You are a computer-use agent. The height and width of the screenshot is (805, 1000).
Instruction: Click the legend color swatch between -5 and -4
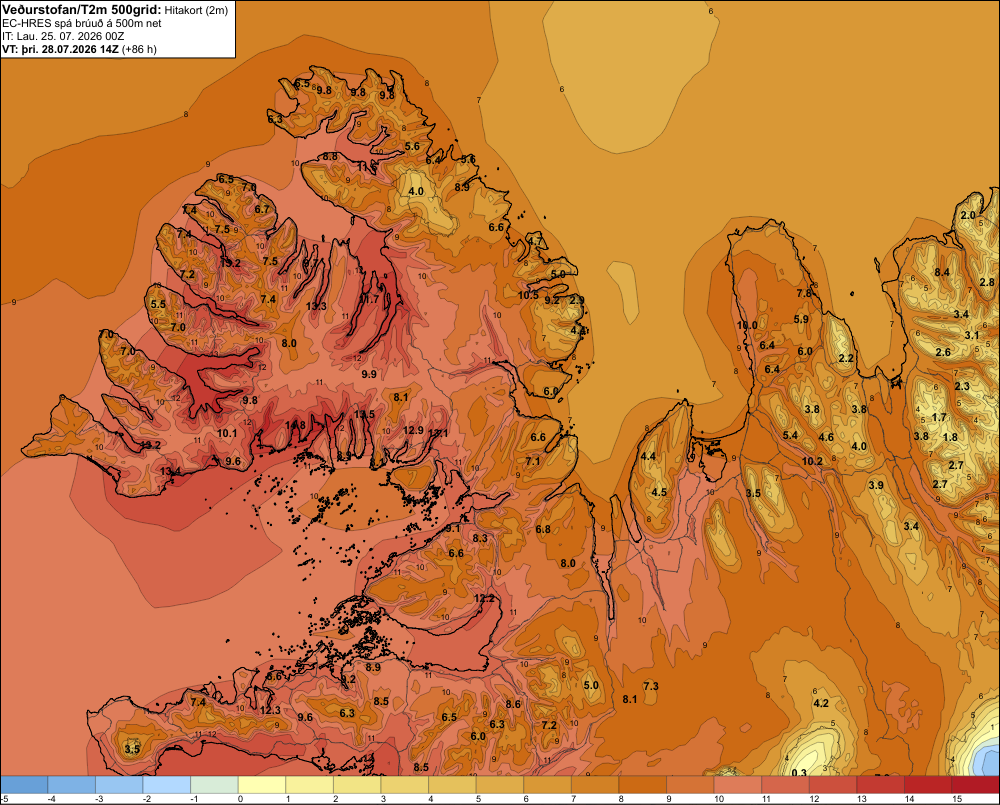pyautogui.click(x=24, y=784)
